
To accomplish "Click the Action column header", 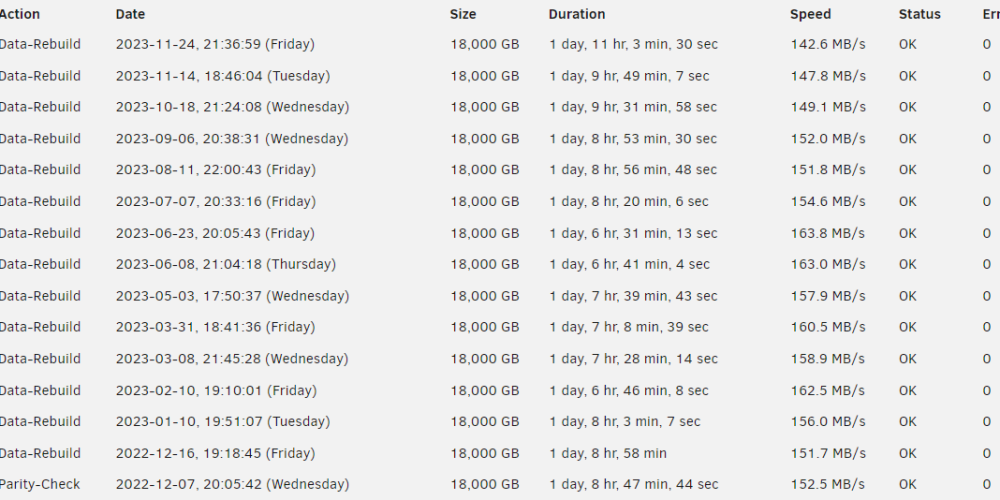I will pyautogui.click(x=19, y=14).
